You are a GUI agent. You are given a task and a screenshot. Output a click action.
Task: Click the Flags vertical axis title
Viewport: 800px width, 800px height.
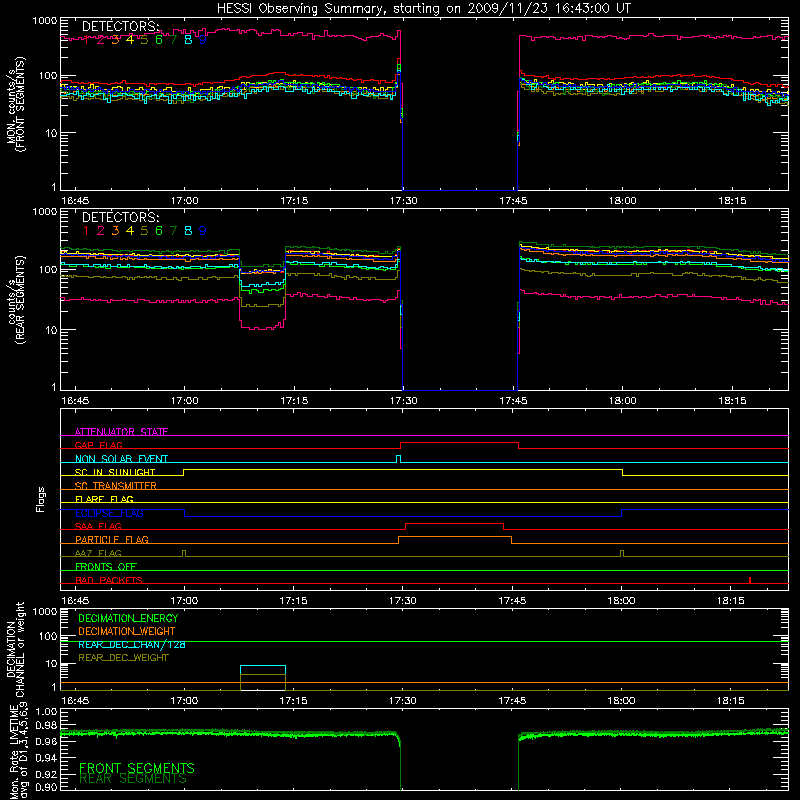[x=41, y=499]
